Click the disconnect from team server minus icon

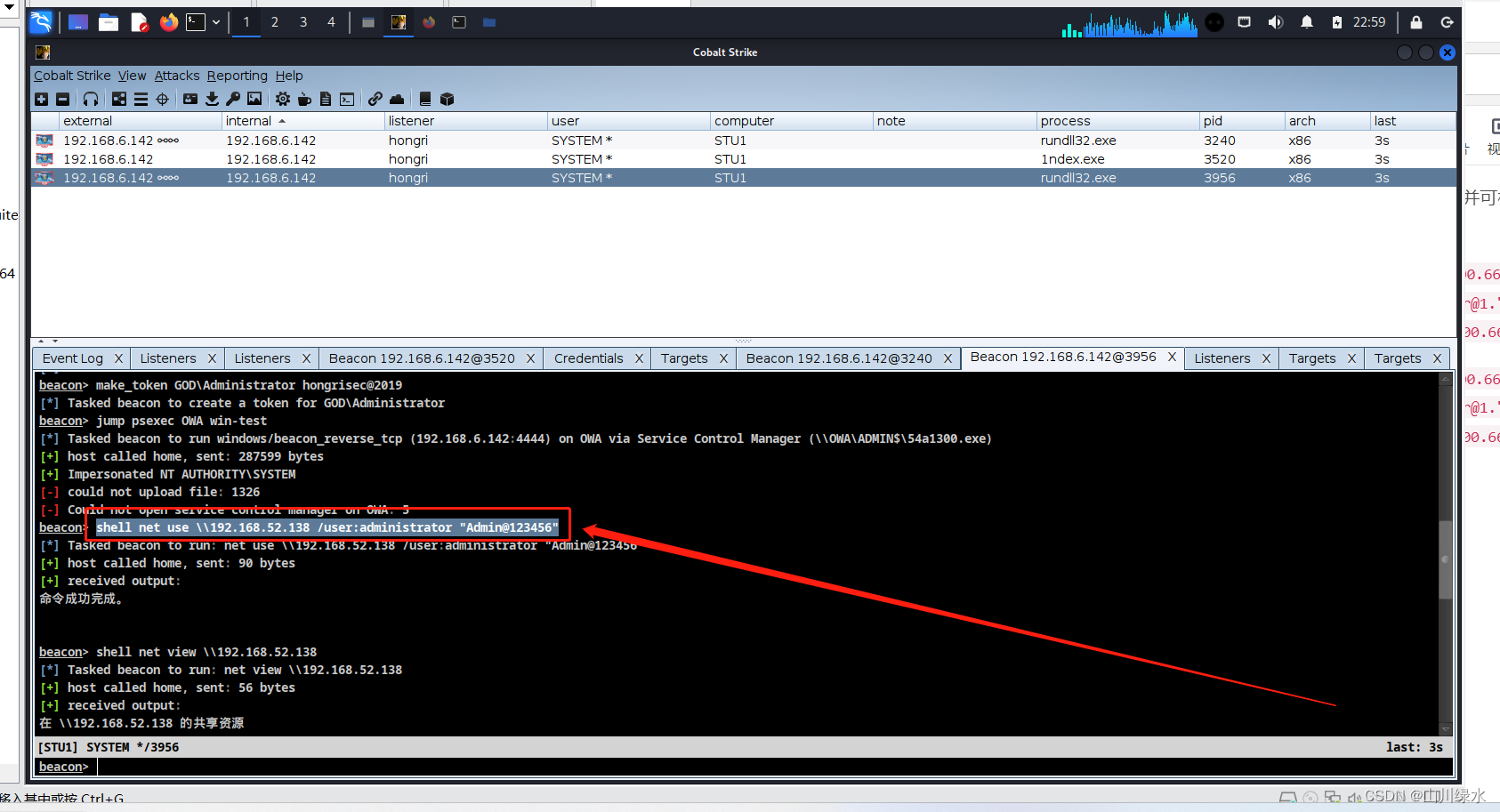62,99
